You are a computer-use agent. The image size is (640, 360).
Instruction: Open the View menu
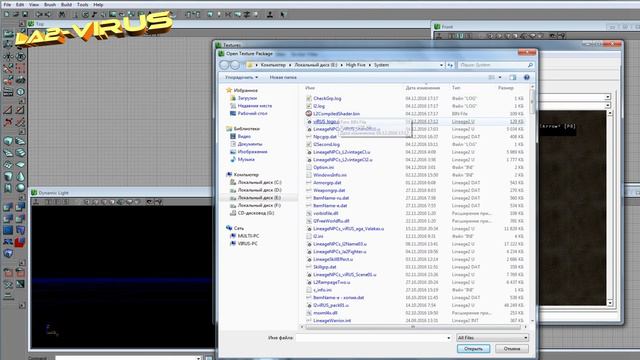[x=34, y=5]
